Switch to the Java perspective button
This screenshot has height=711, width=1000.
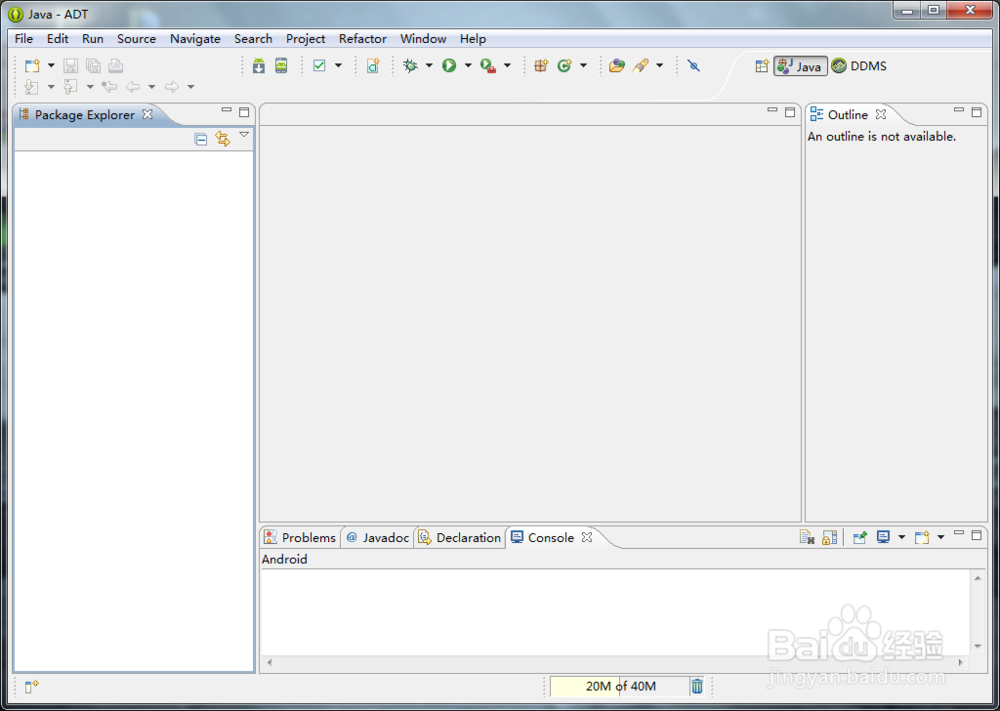click(800, 66)
